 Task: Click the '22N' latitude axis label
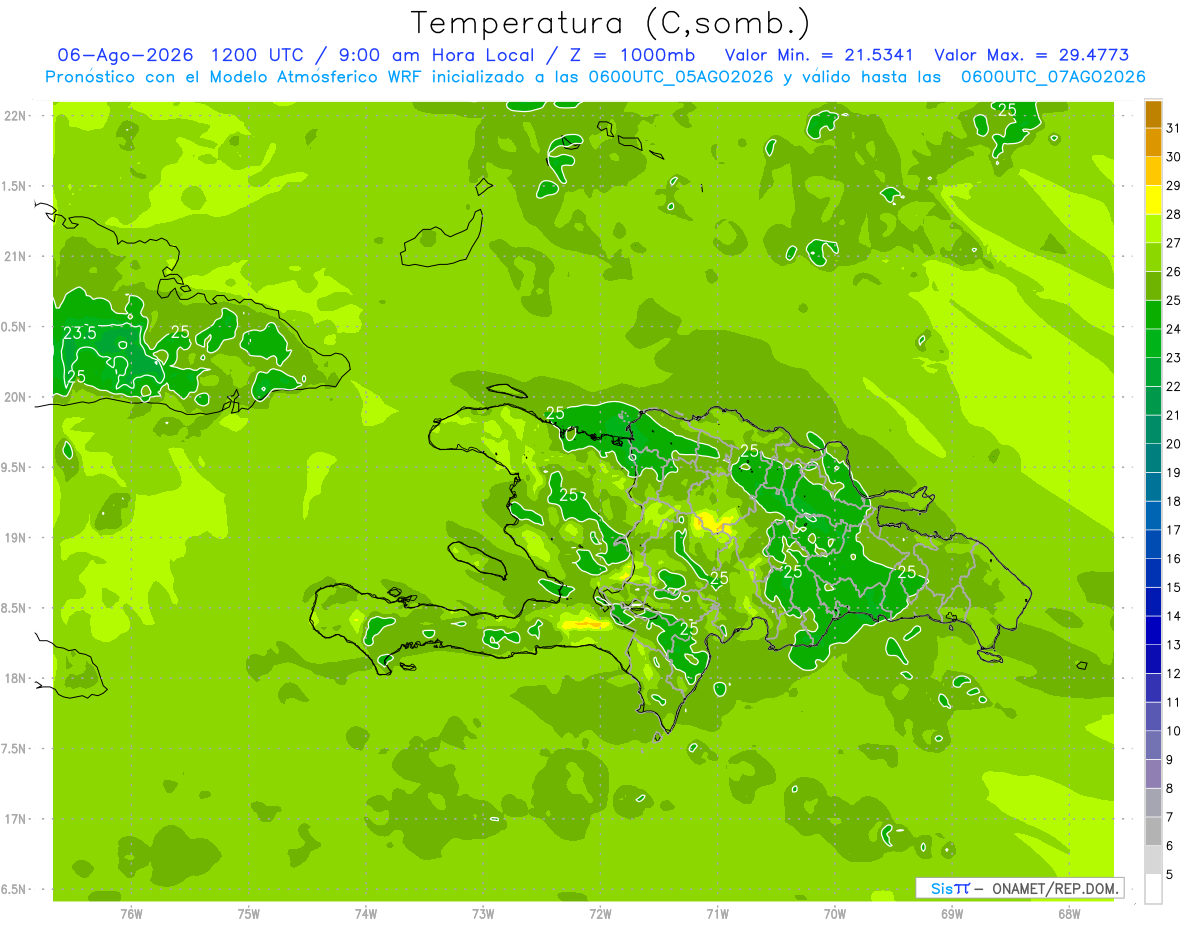coord(16,116)
